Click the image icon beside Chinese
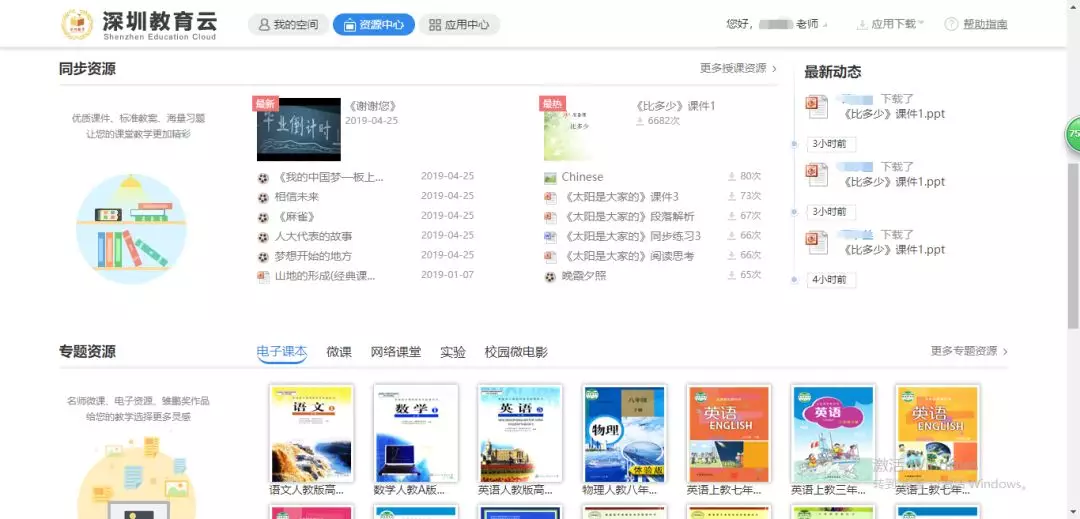 [x=550, y=177]
